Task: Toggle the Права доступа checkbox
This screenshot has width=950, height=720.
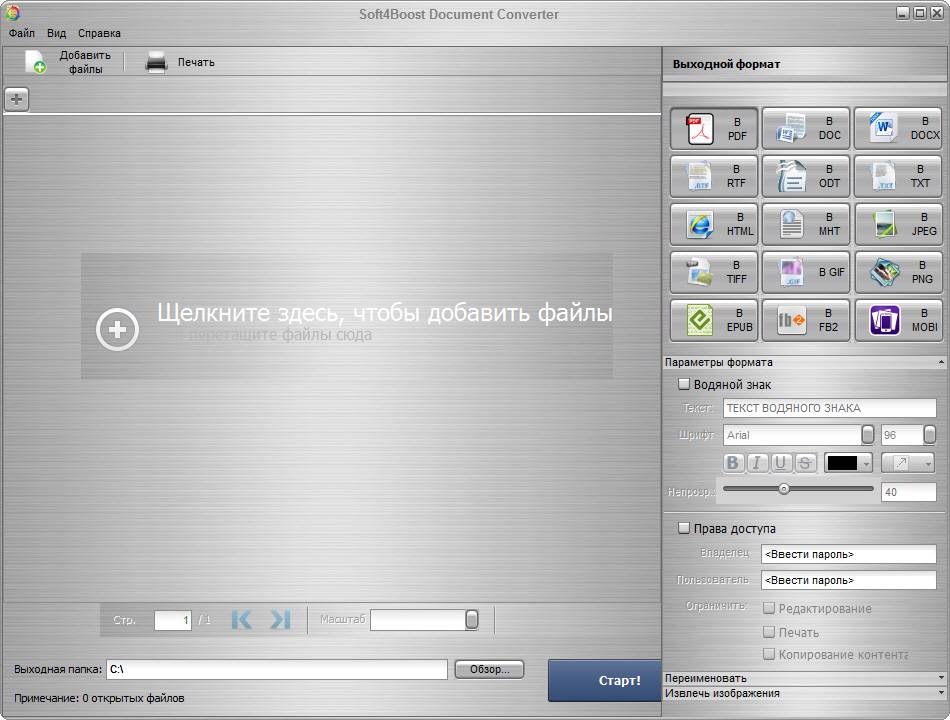Action: coord(684,528)
